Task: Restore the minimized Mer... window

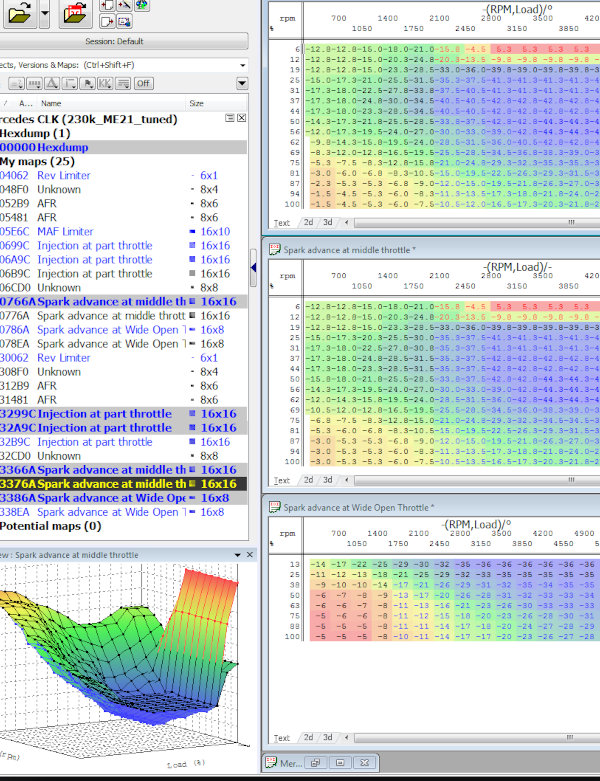Action: 315,763
